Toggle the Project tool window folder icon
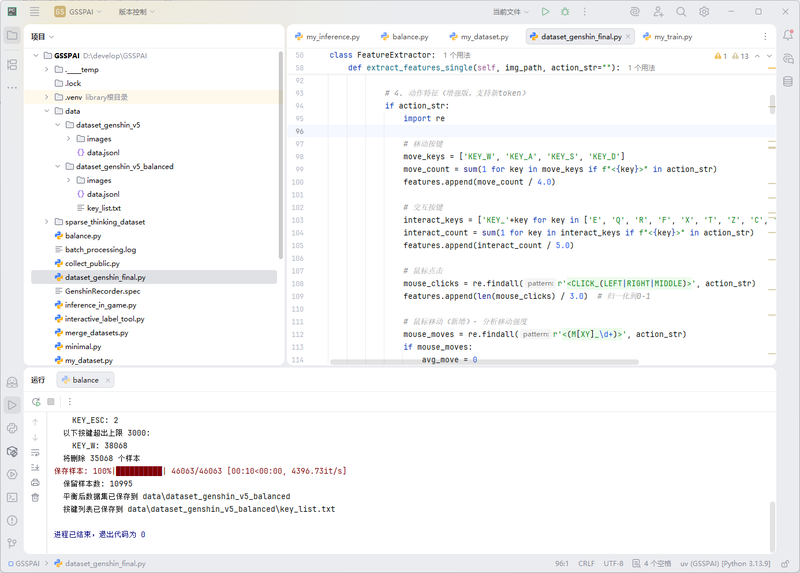Image resolution: width=800 pixels, height=573 pixels. [12, 35]
